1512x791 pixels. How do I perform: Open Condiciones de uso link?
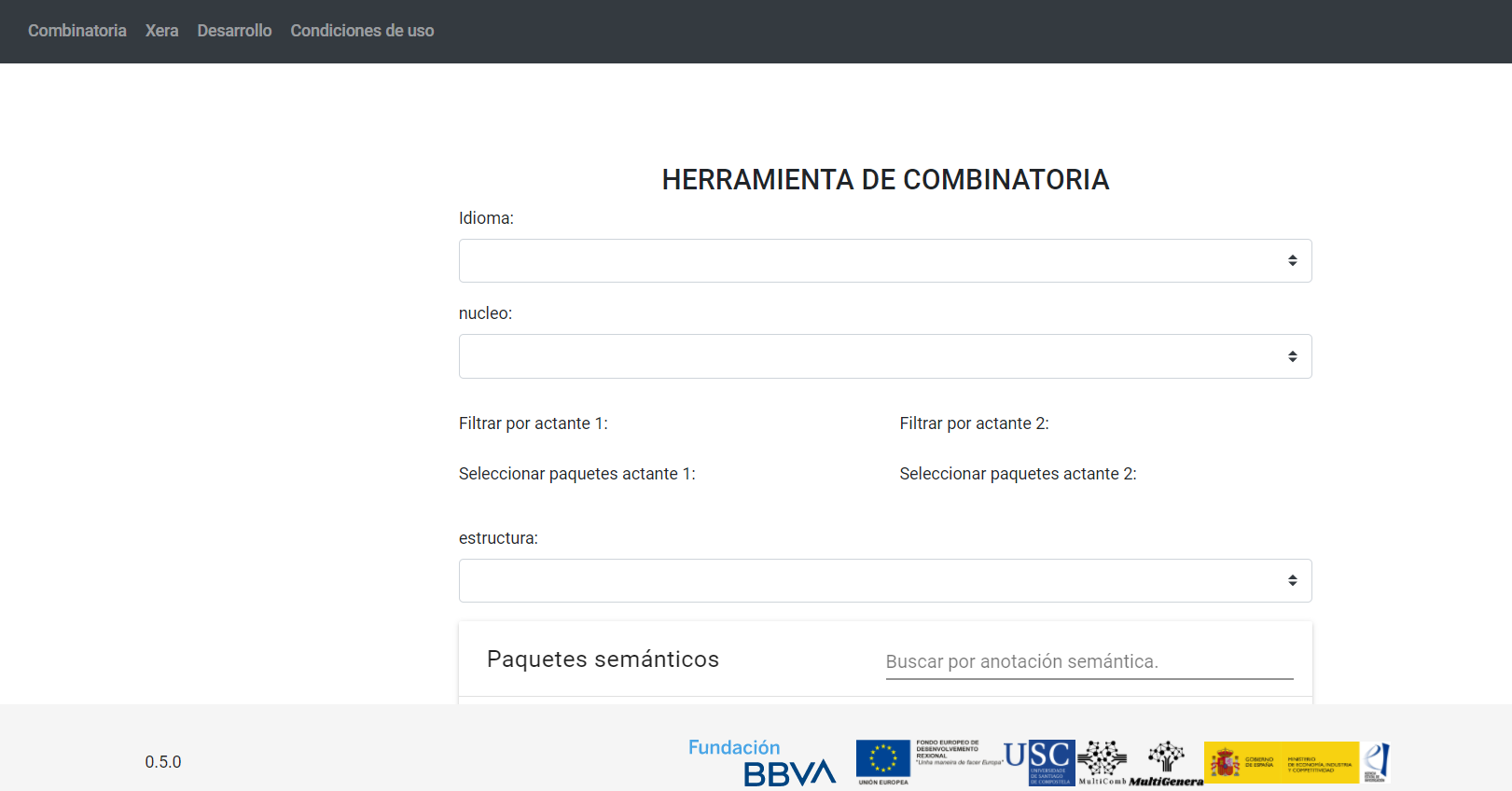tap(362, 31)
